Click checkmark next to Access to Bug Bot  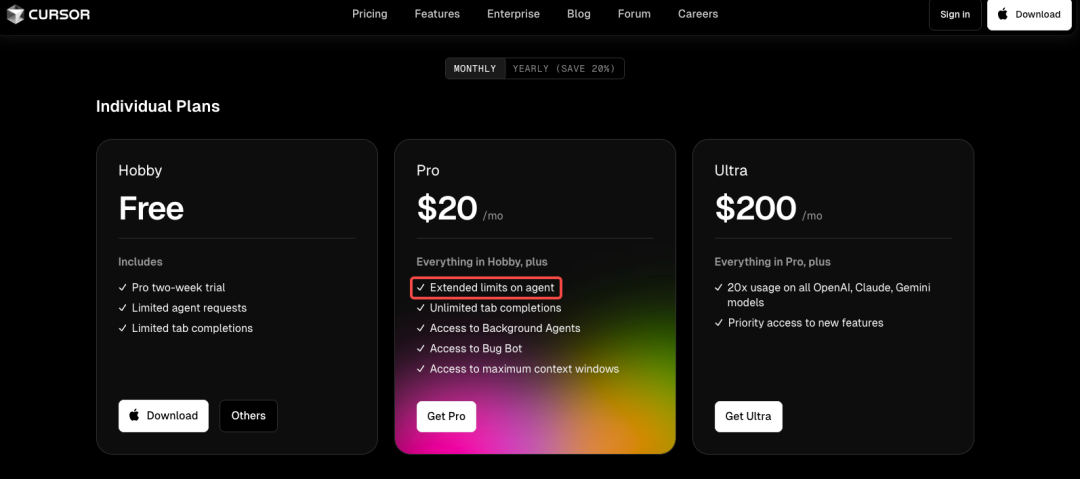click(420, 349)
